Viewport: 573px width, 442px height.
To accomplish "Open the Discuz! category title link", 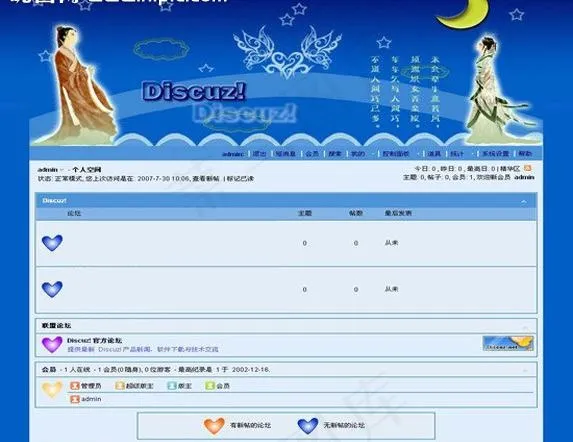I will pyautogui.click(x=54, y=201).
